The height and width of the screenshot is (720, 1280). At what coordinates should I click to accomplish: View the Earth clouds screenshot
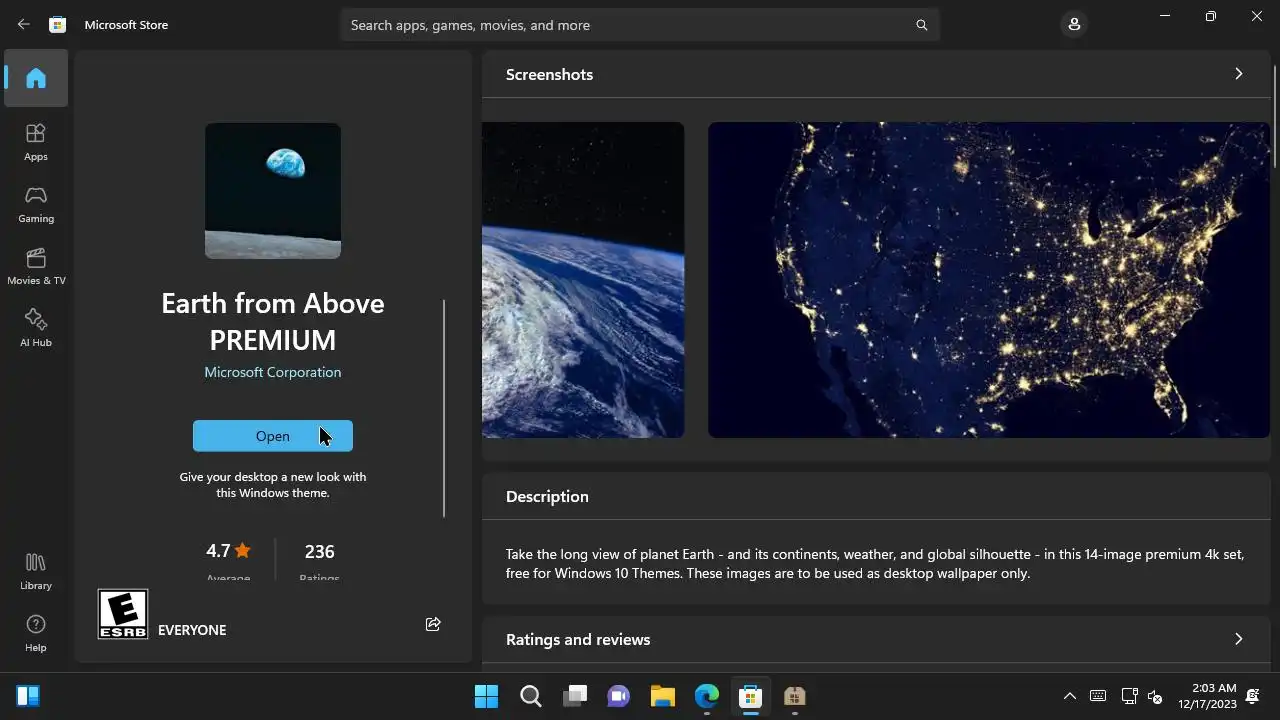(583, 280)
